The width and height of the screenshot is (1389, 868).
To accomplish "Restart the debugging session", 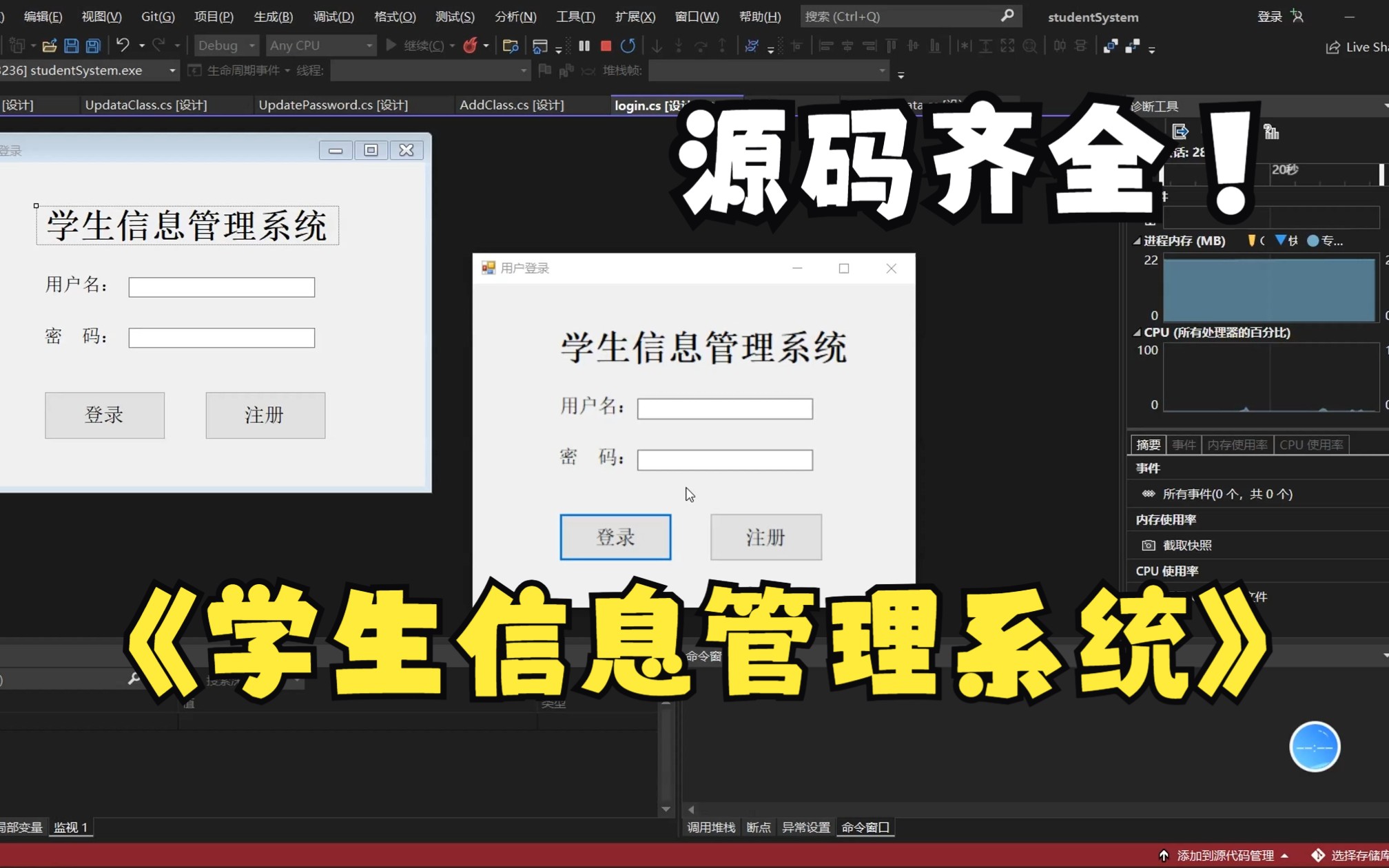I will tap(628, 45).
